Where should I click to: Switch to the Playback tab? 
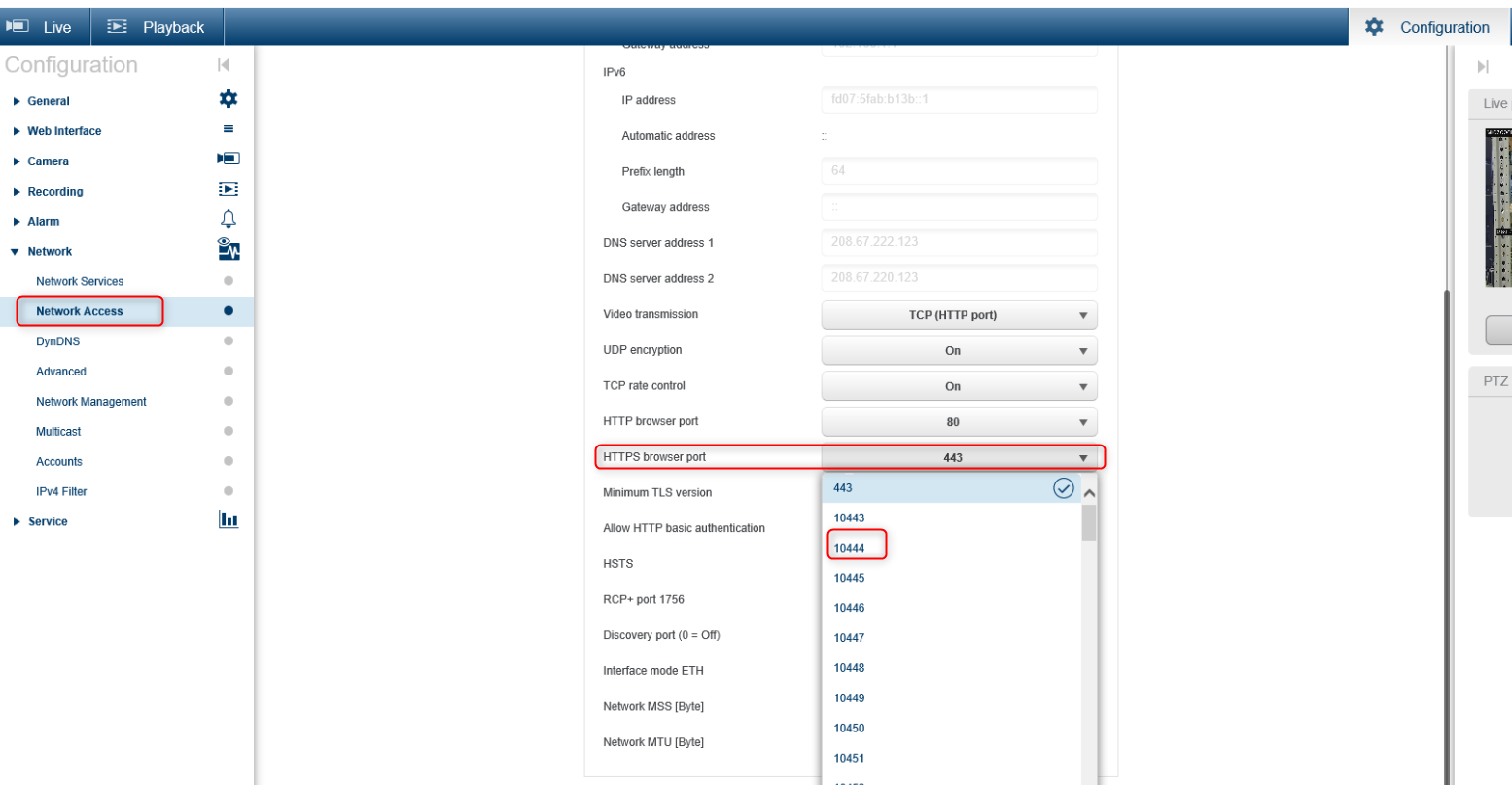157,27
